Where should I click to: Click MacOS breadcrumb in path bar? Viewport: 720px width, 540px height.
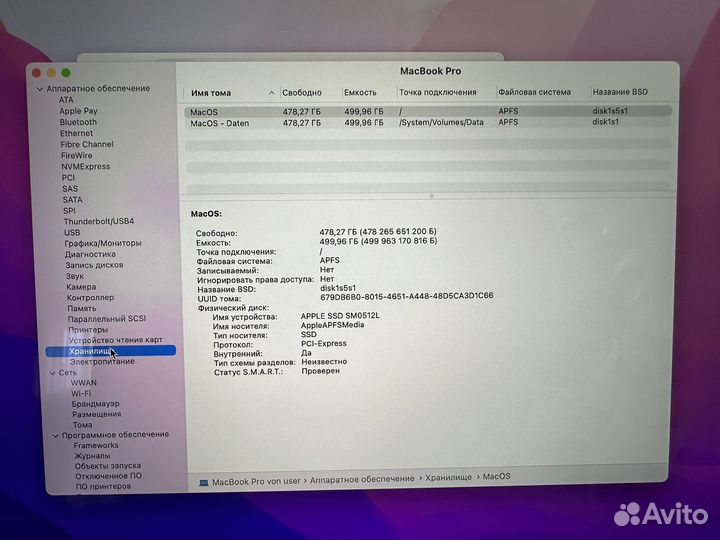pyautogui.click(x=496, y=476)
